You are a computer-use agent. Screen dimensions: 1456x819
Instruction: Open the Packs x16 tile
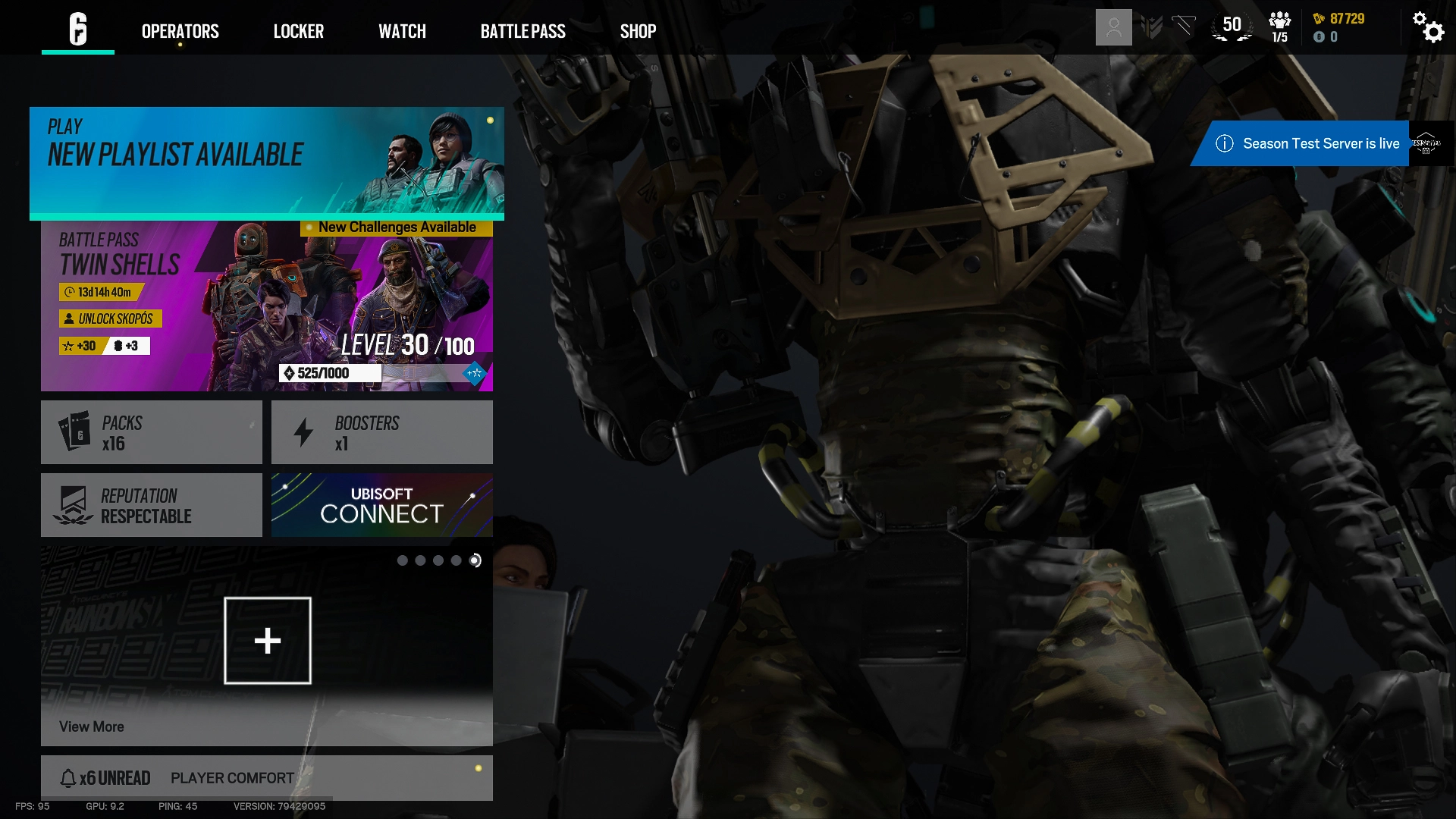[152, 432]
